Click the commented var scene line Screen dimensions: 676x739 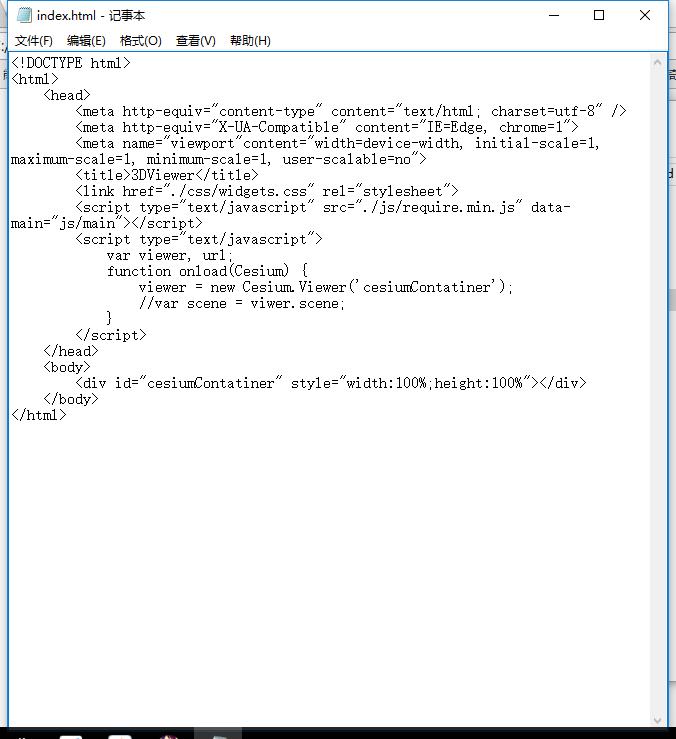tap(241, 304)
